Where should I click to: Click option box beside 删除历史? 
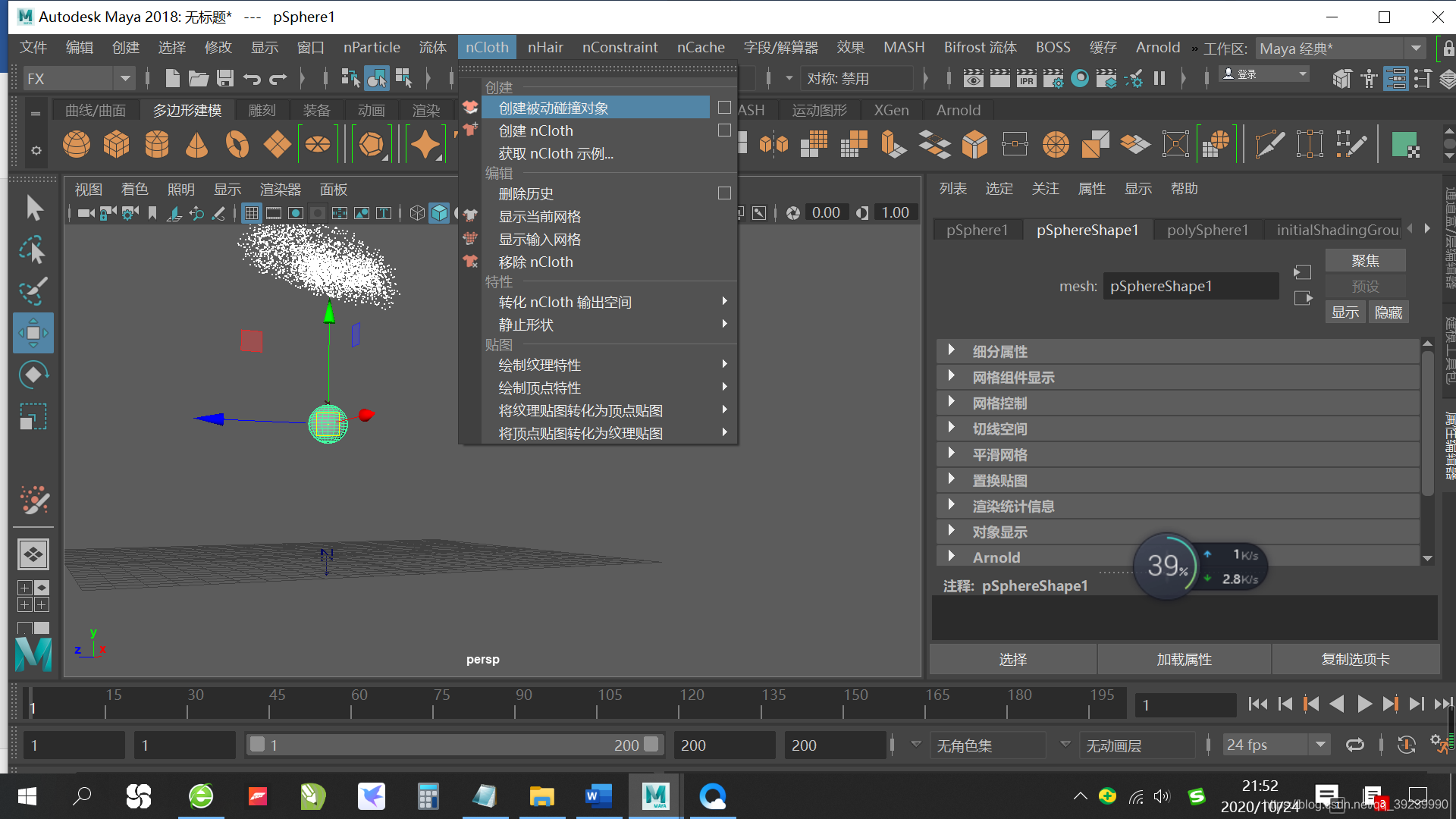pos(724,193)
